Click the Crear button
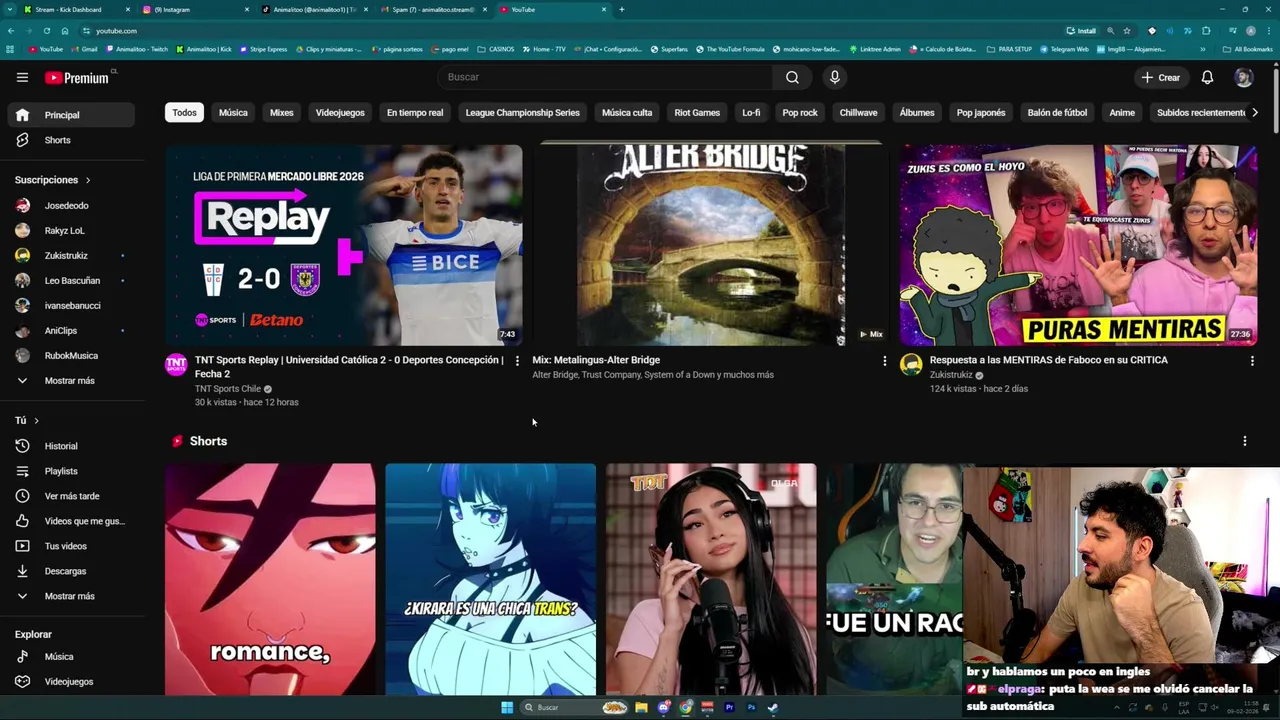 tap(1161, 77)
